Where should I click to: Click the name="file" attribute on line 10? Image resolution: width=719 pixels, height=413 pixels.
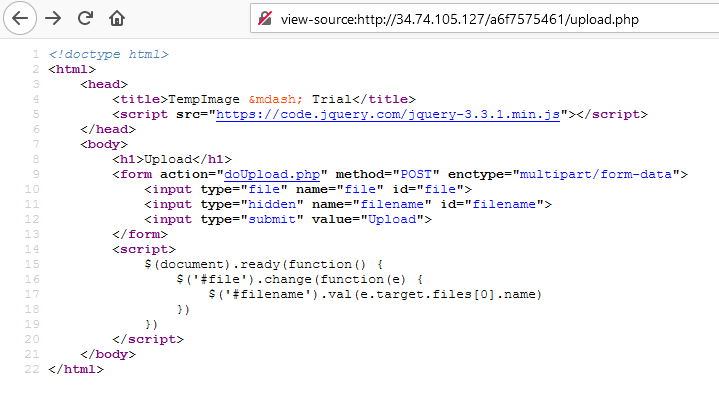340,189
